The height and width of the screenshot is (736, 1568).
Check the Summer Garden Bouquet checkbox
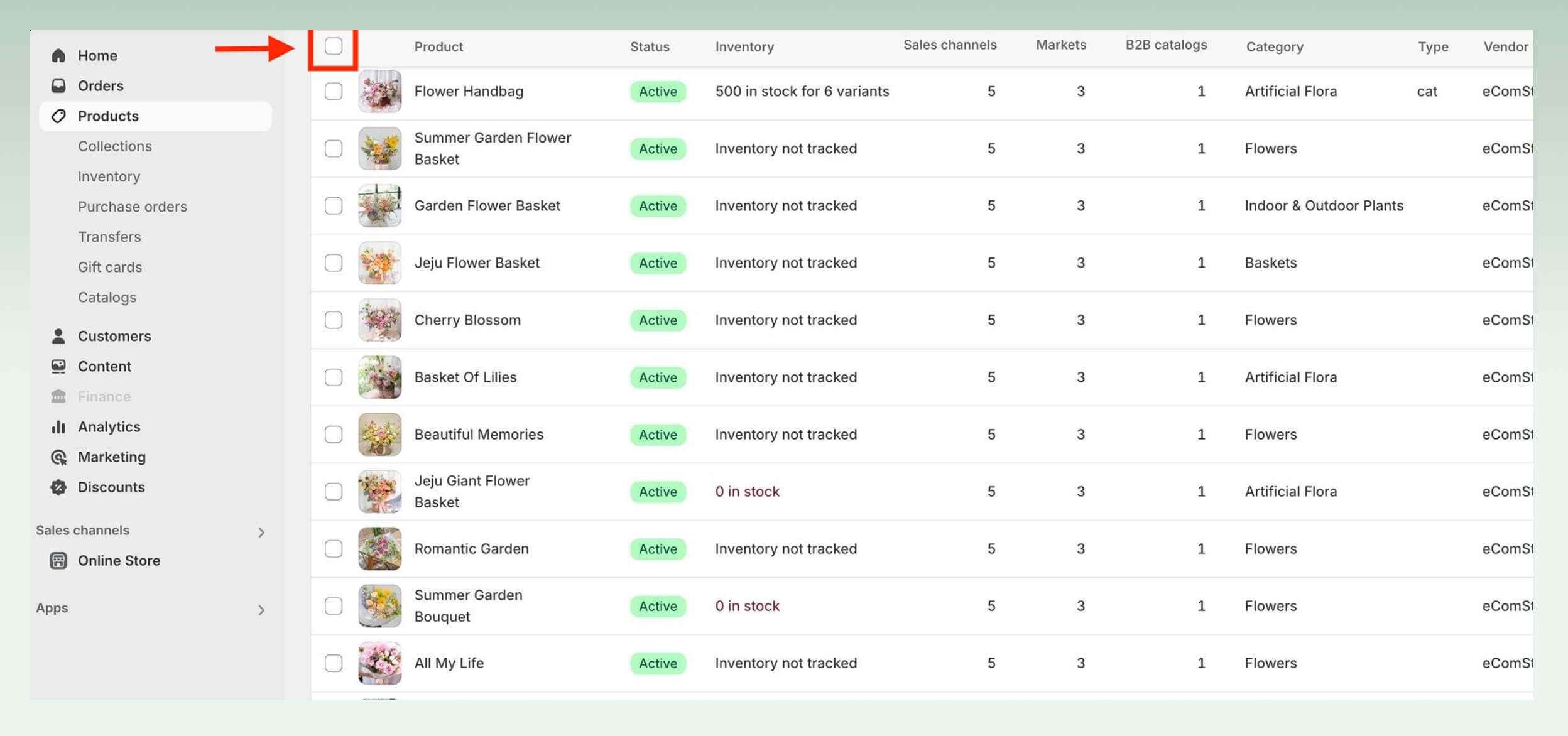[x=334, y=605]
